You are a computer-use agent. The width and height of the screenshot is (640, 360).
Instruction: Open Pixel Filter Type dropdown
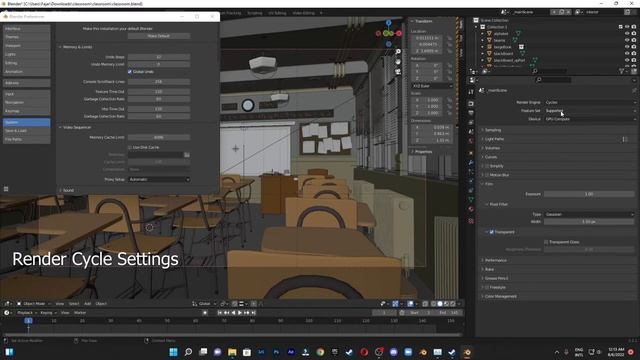(x=589, y=214)
